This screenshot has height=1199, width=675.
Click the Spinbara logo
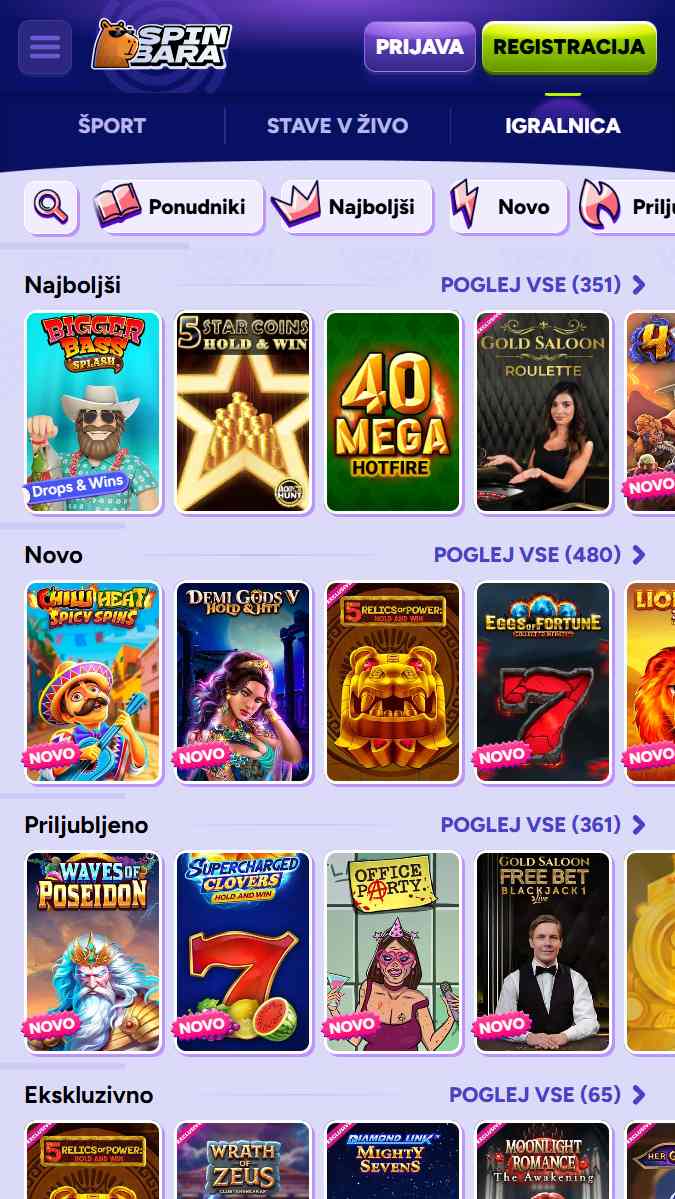point(161,44)
